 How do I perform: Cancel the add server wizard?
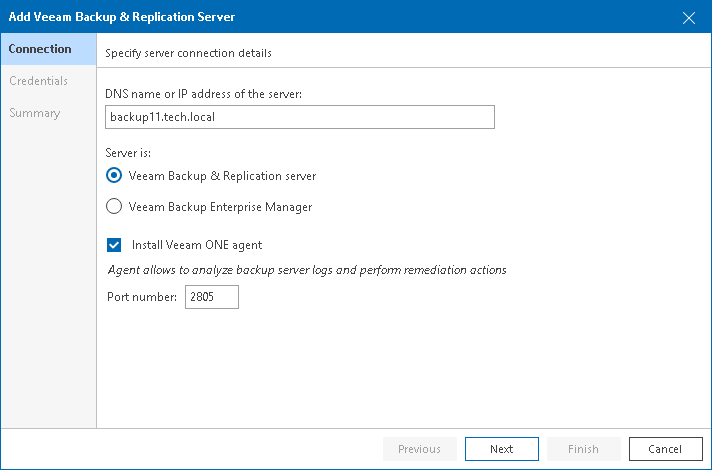pos(665,449)
